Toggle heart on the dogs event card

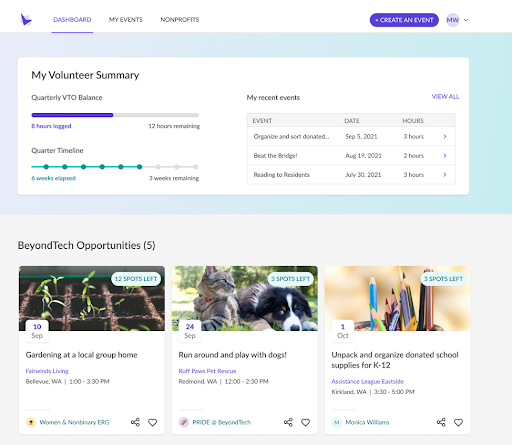306,422
